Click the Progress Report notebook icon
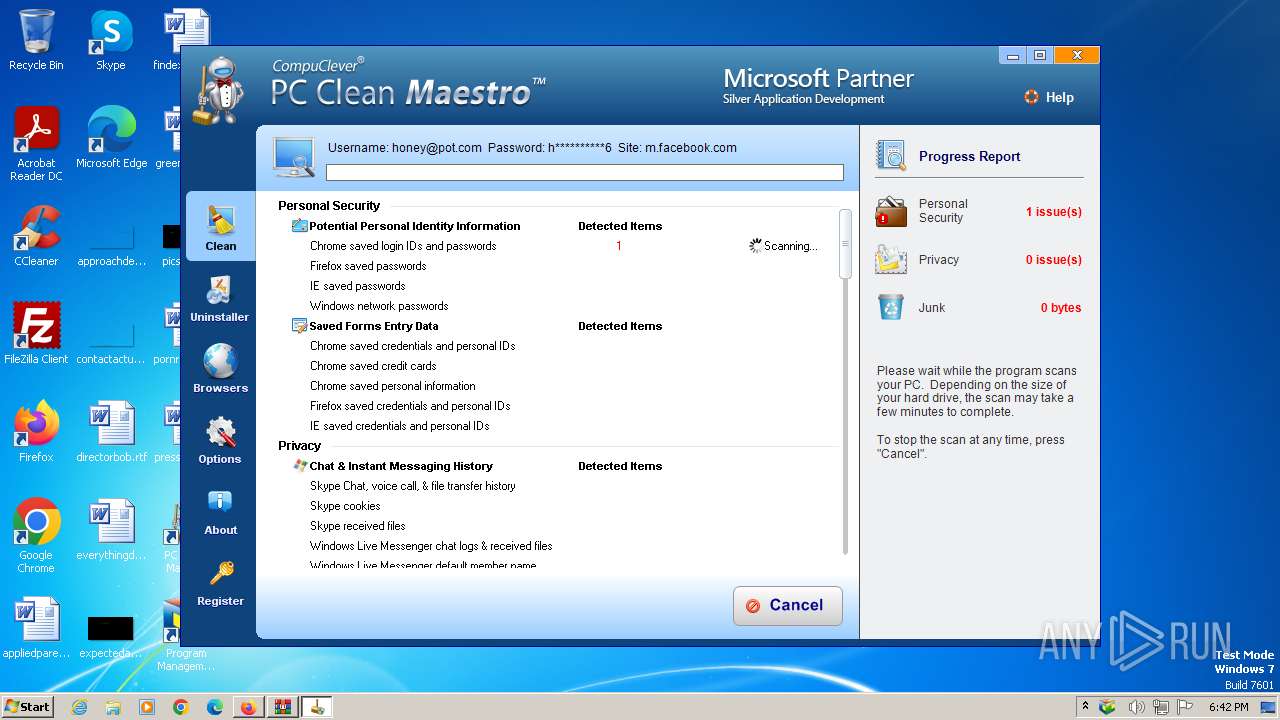The image size is (1280, 720). pos(891,155)
